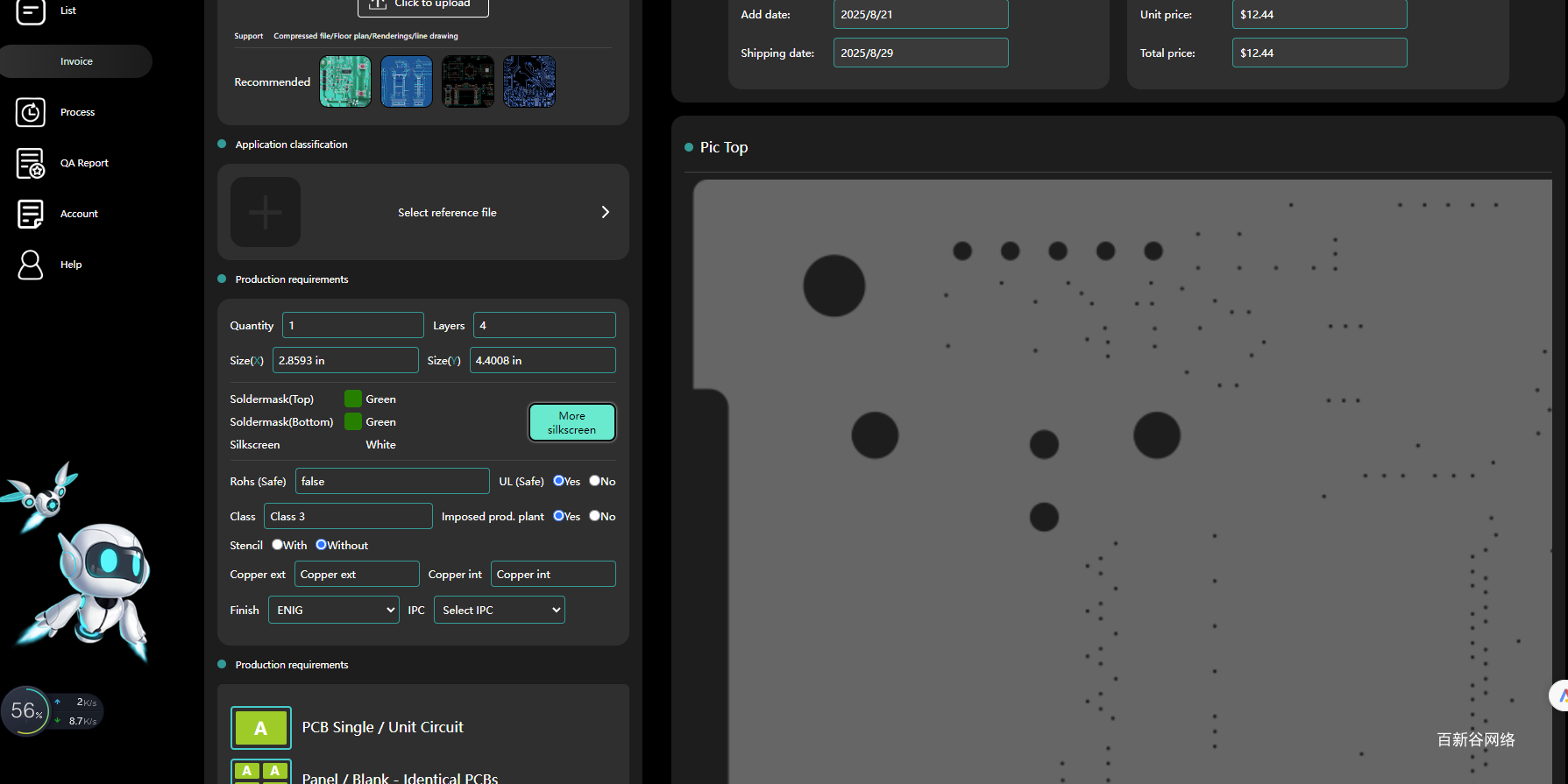Click the upload icon at top

pos(378,4)
